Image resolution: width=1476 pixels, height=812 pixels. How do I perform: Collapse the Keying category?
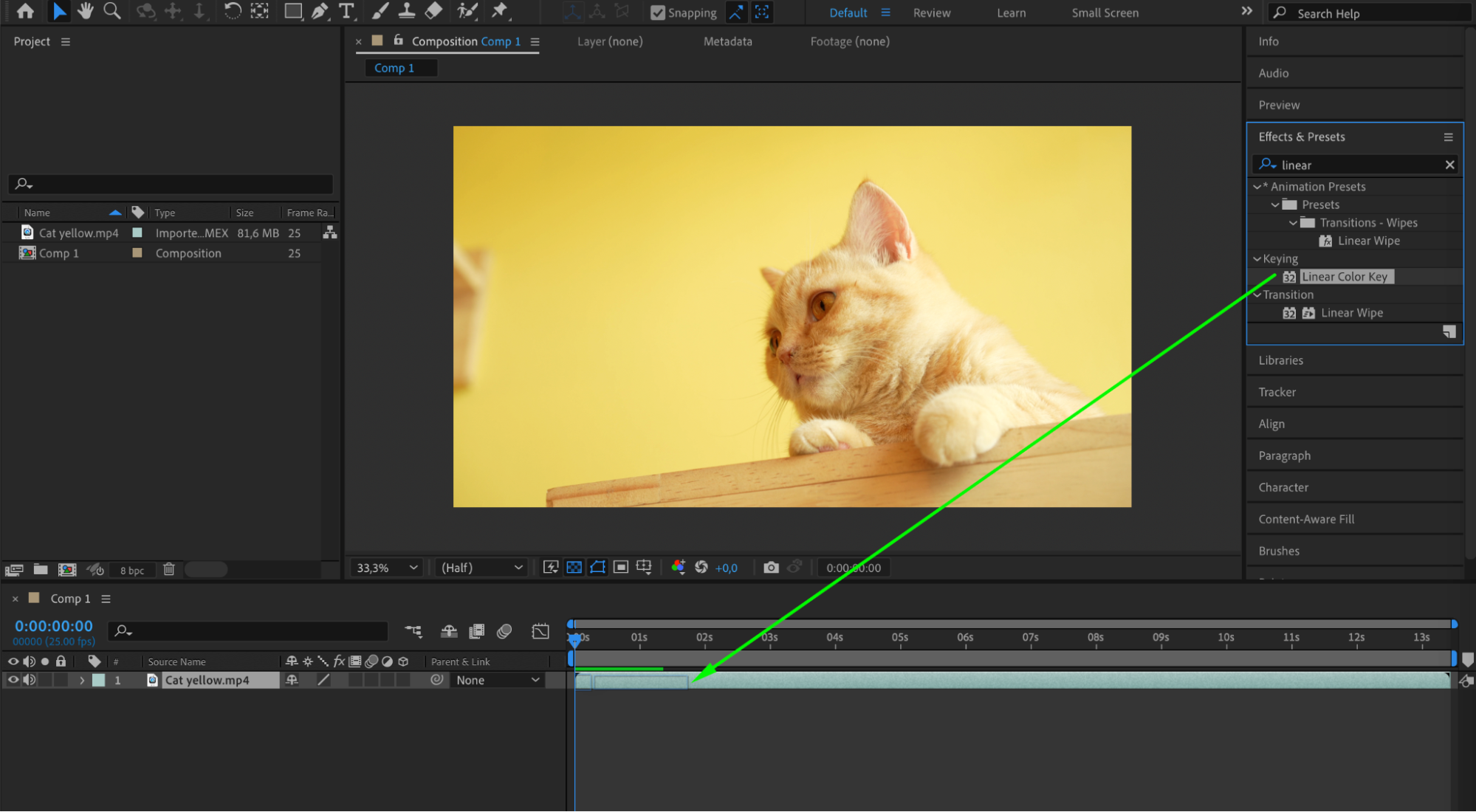1257,259
